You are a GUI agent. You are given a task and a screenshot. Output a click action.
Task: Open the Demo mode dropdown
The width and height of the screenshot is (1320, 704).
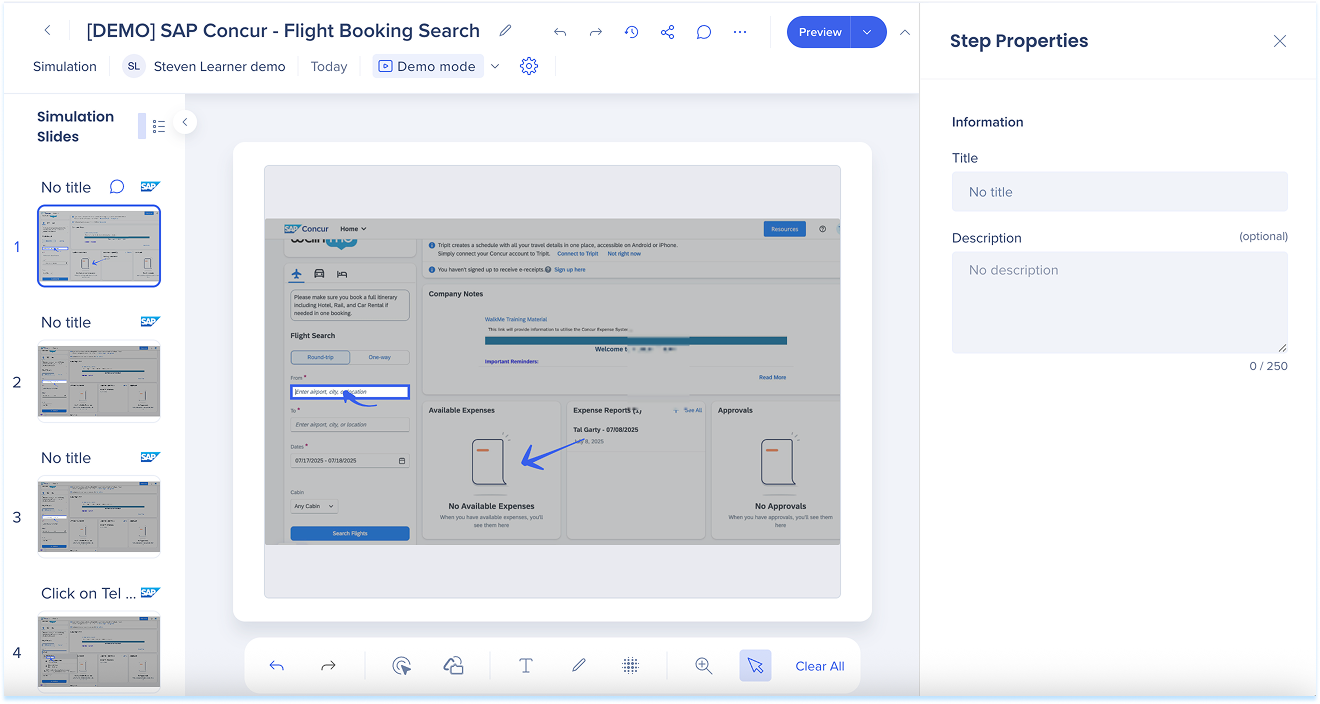coord(494,66)
